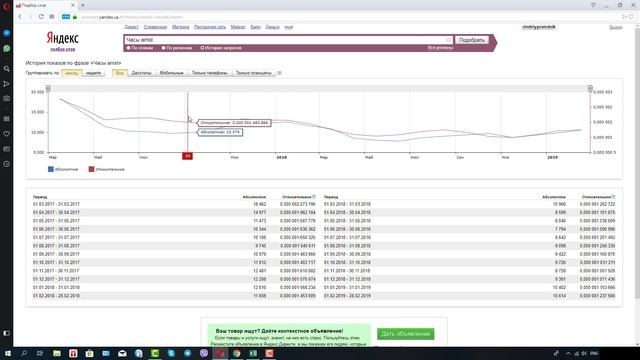Switch to the Только телефоны tab
The height and width of the screenshot is (360, 640).
209,73
